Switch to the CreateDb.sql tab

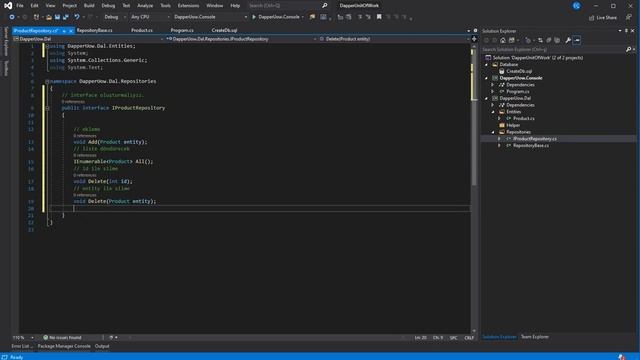click(224, 31)
